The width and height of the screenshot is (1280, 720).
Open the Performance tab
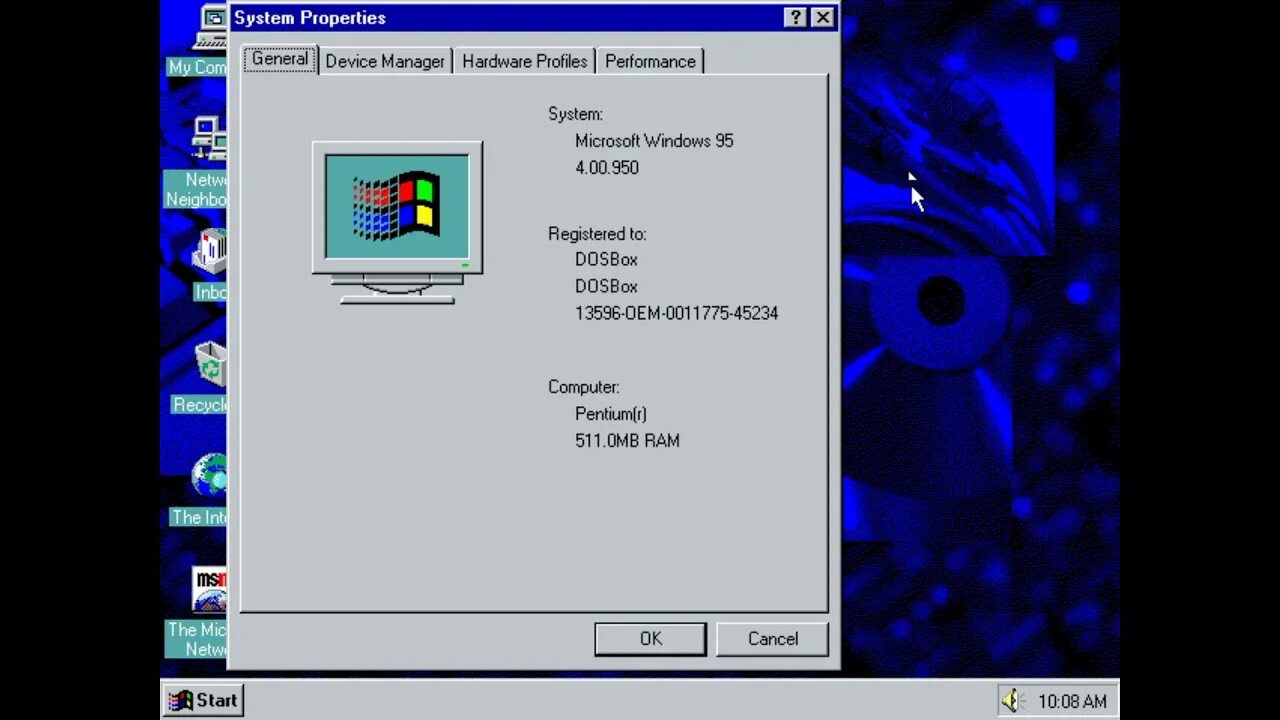tap(650, 61)
